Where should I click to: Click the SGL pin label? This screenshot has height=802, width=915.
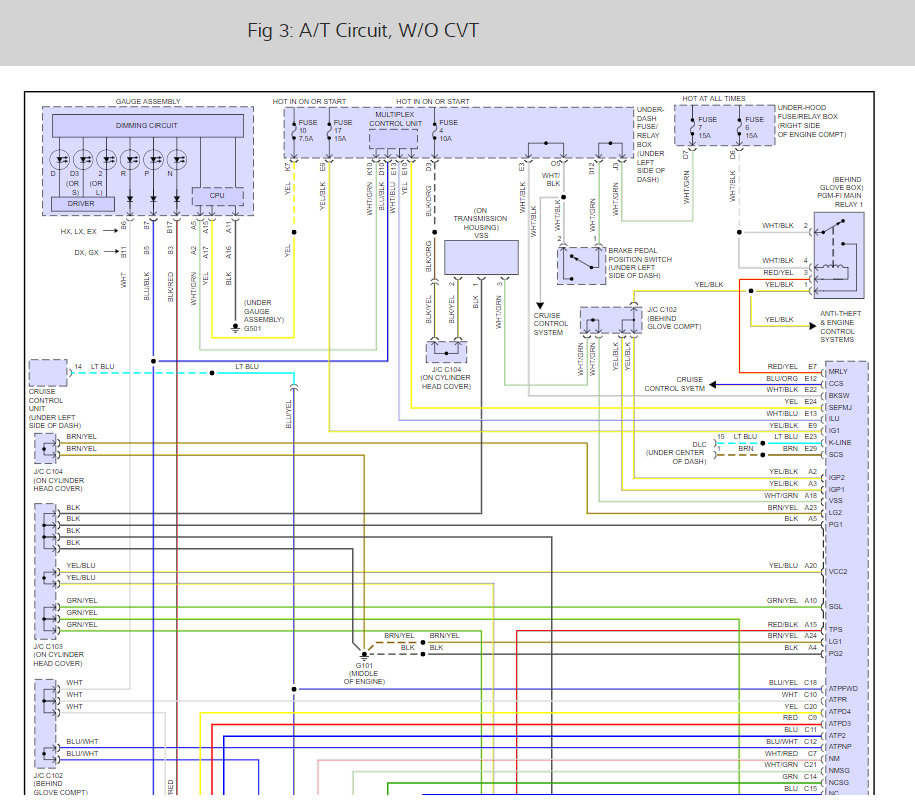(835, 606)
